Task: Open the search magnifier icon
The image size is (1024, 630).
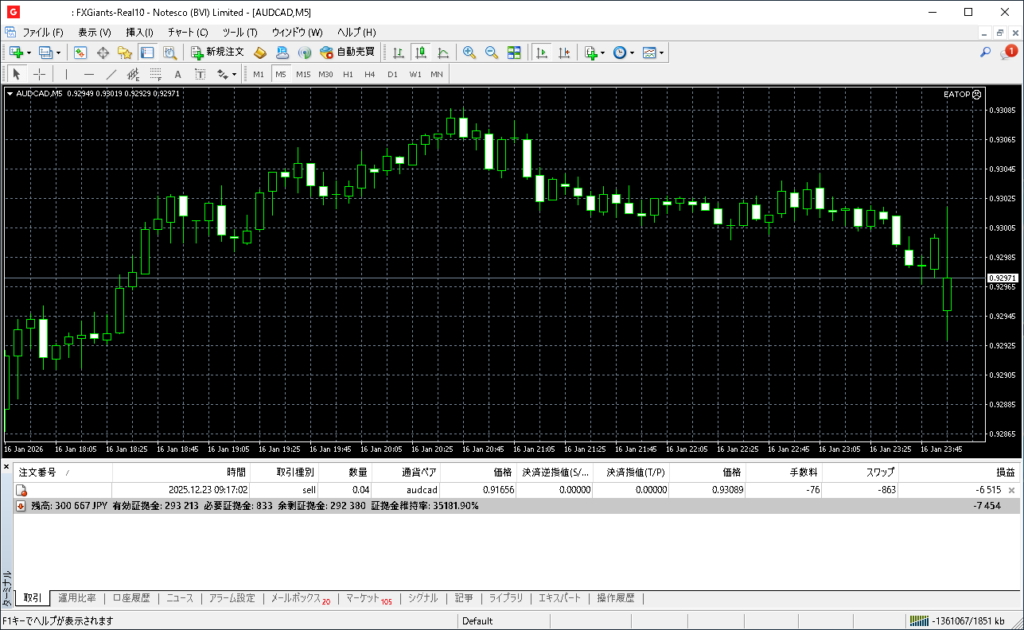Action: tap(985, 52)
